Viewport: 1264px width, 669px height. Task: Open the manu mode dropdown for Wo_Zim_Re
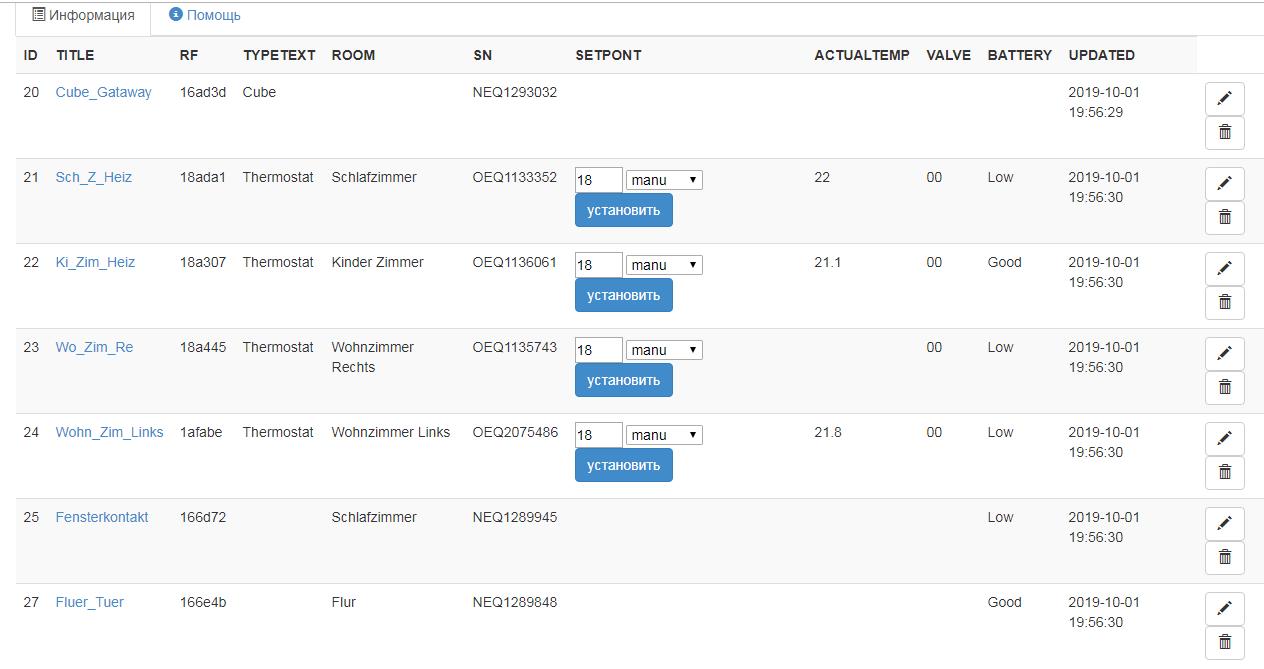664,350
